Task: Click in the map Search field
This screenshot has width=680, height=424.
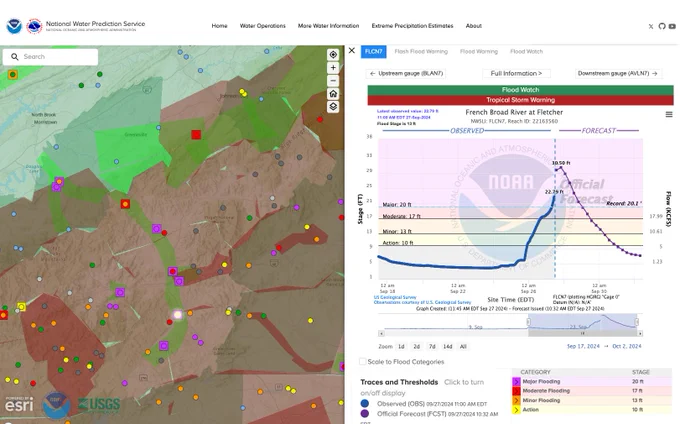Action: (x=50, y=57)
